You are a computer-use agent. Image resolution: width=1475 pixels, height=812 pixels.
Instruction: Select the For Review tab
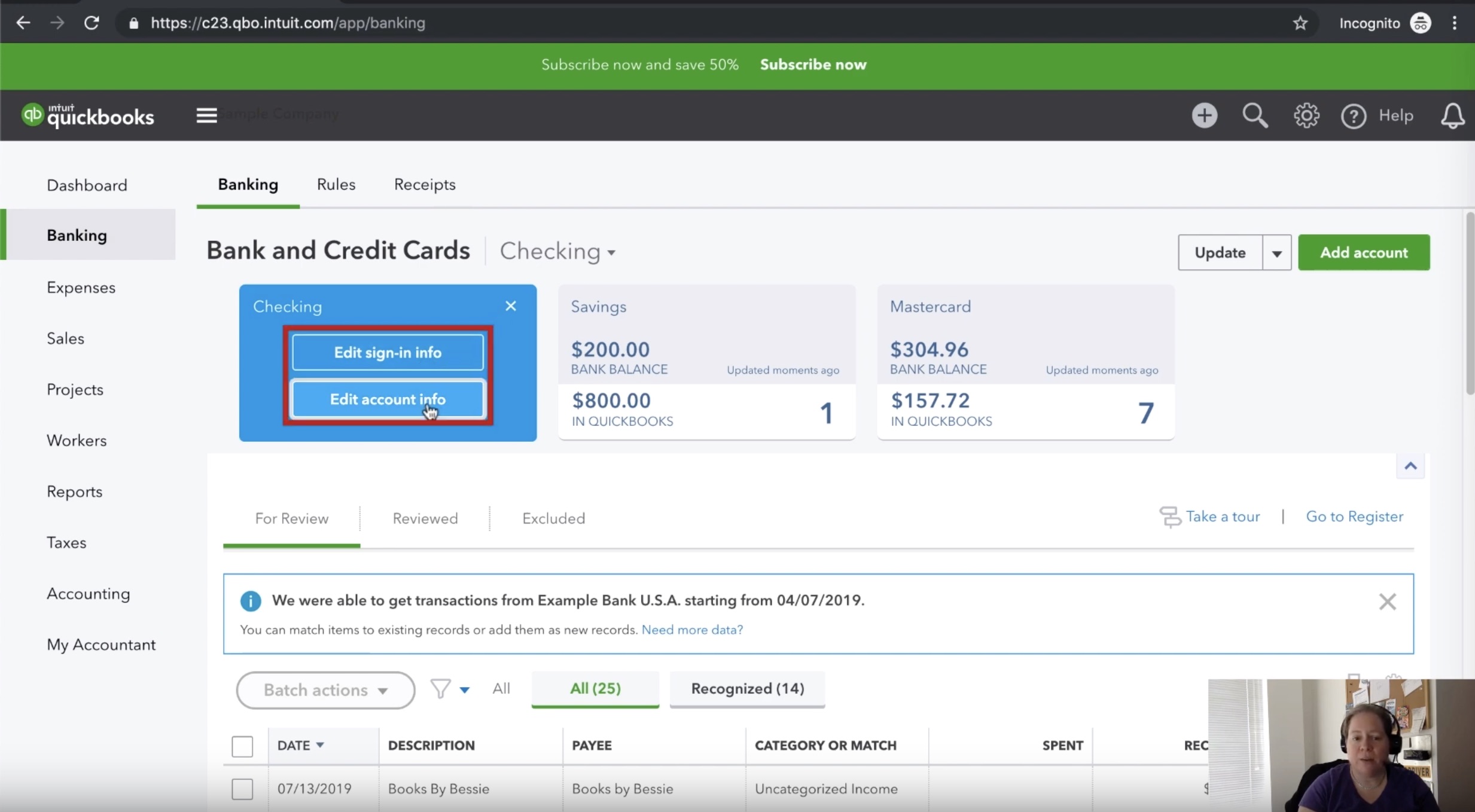coord(292,518)
